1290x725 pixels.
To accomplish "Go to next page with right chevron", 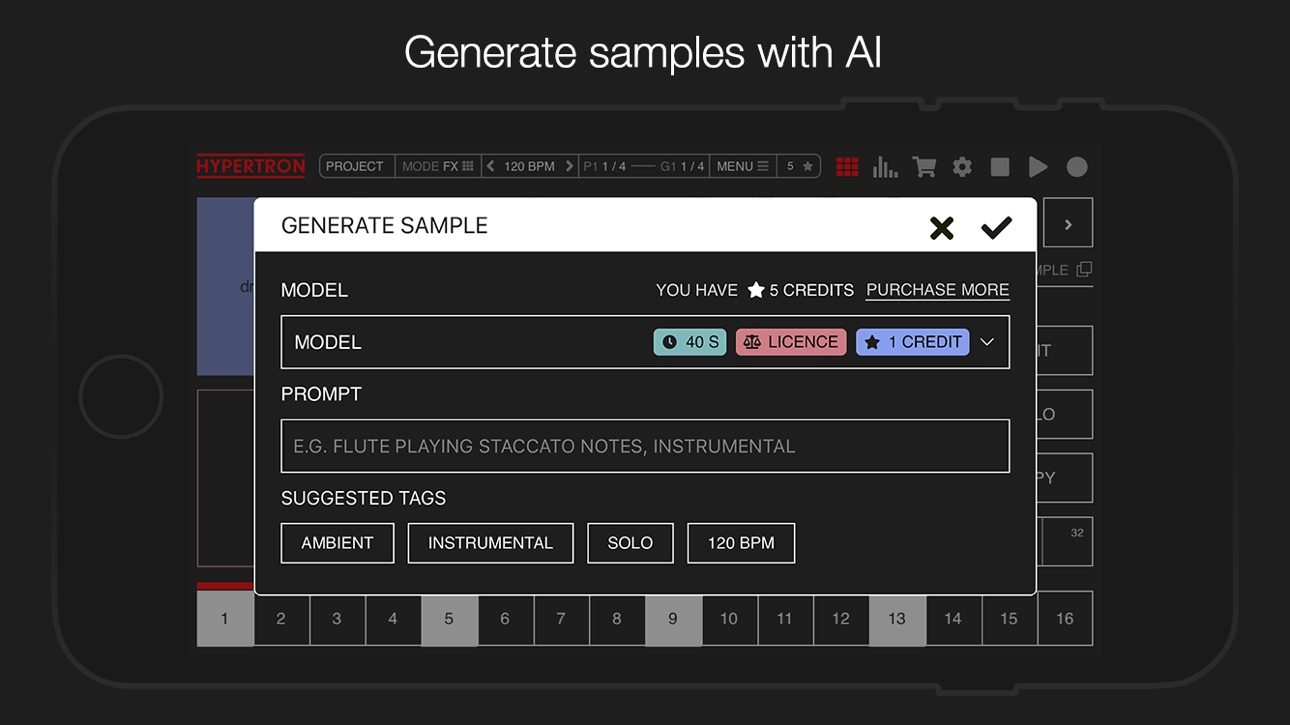I will point(1068,223).
